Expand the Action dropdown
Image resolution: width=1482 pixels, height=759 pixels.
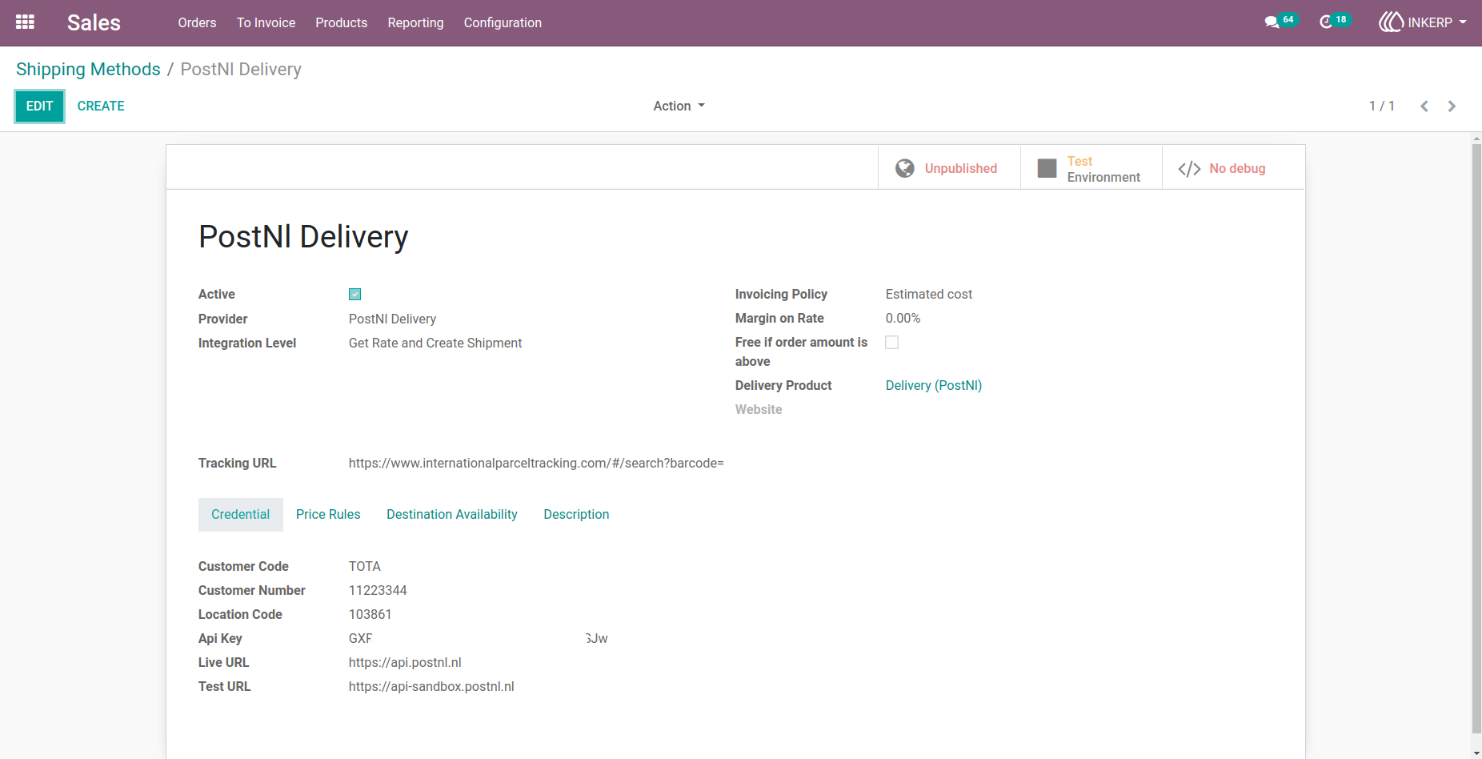click(679, 106)
